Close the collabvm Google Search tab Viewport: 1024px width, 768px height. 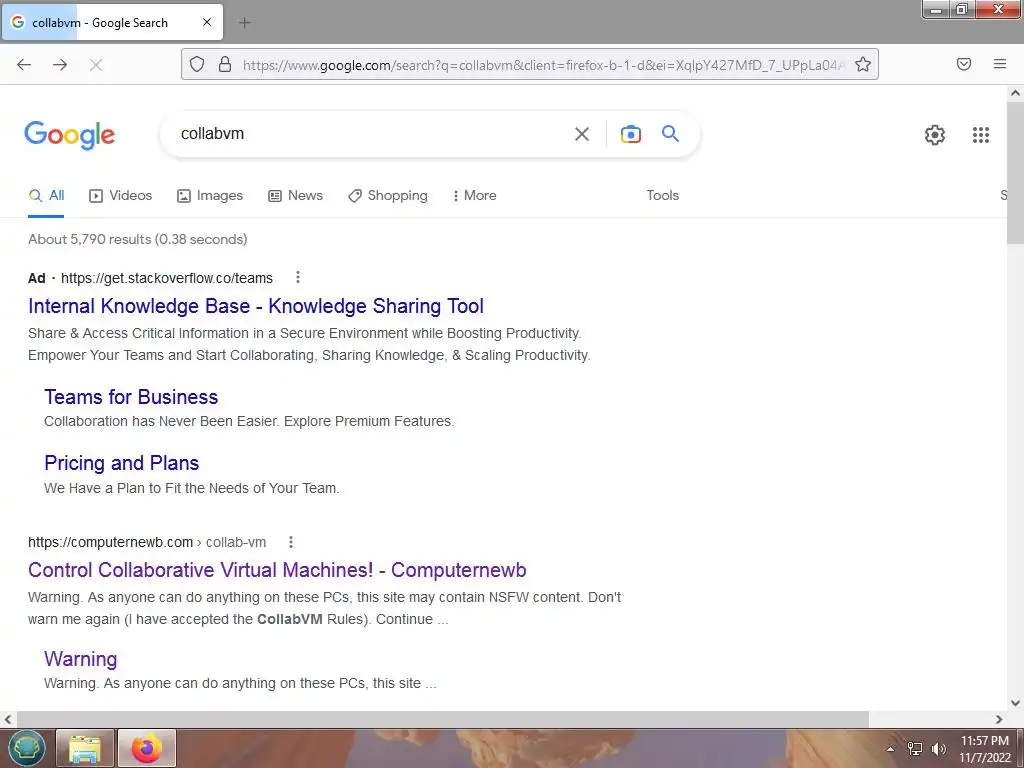click(x=207, y=22)
